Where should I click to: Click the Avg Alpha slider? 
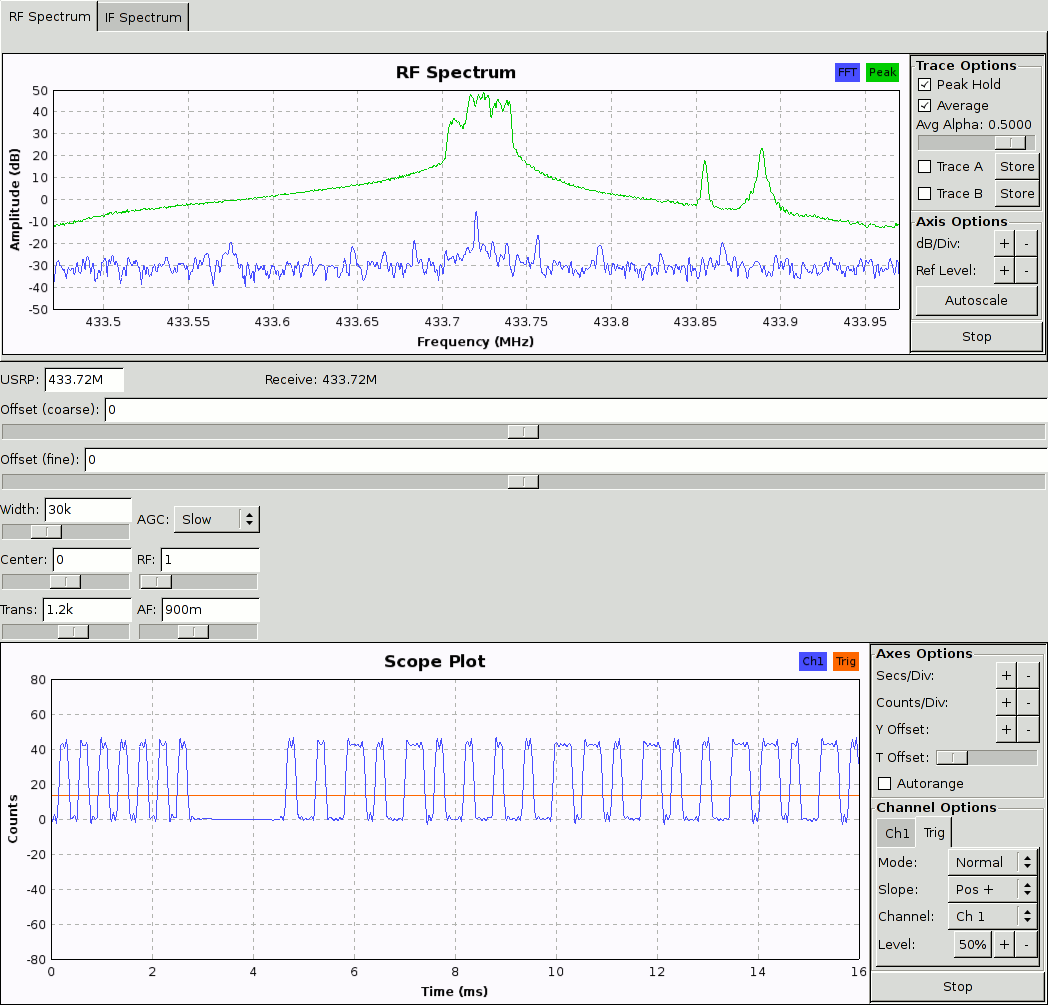(x=976, y=143)
